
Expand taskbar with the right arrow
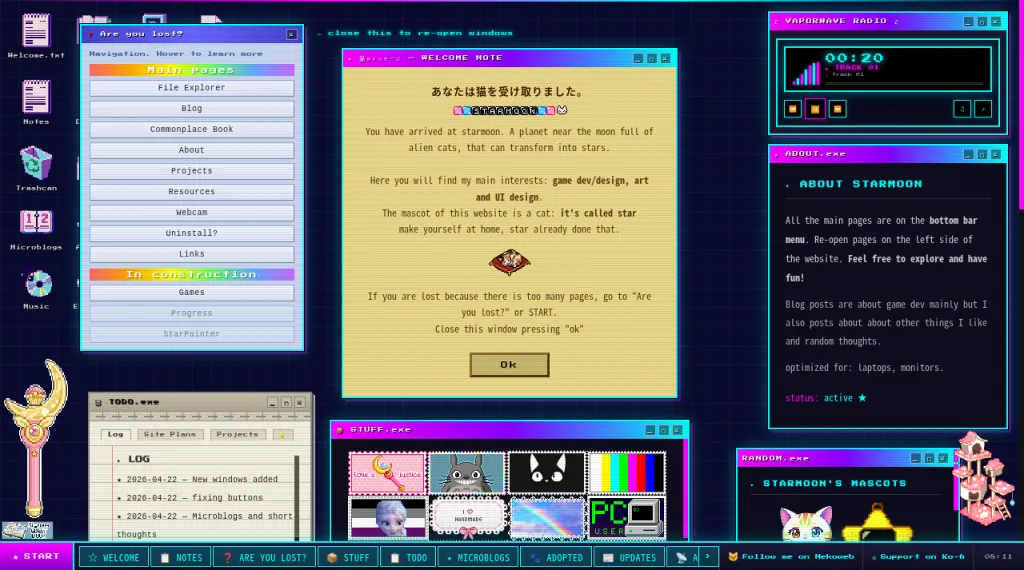(707, 557)
